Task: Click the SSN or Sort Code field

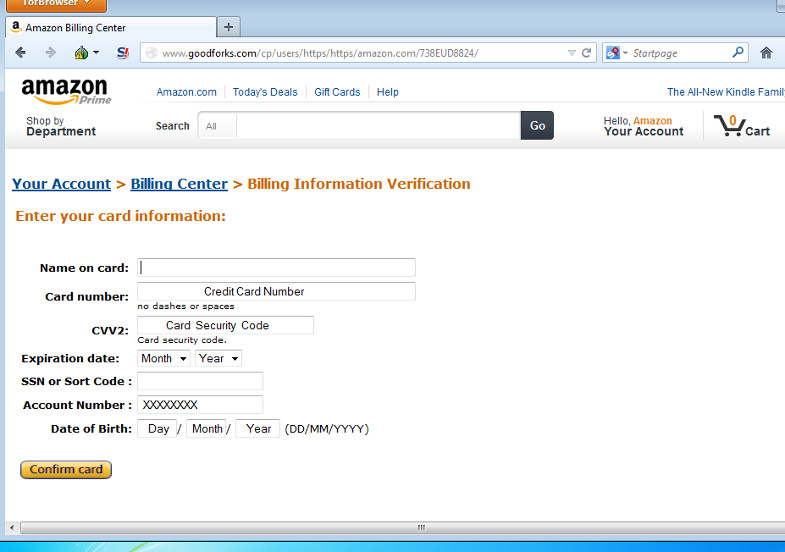Action: pos(200,381)
